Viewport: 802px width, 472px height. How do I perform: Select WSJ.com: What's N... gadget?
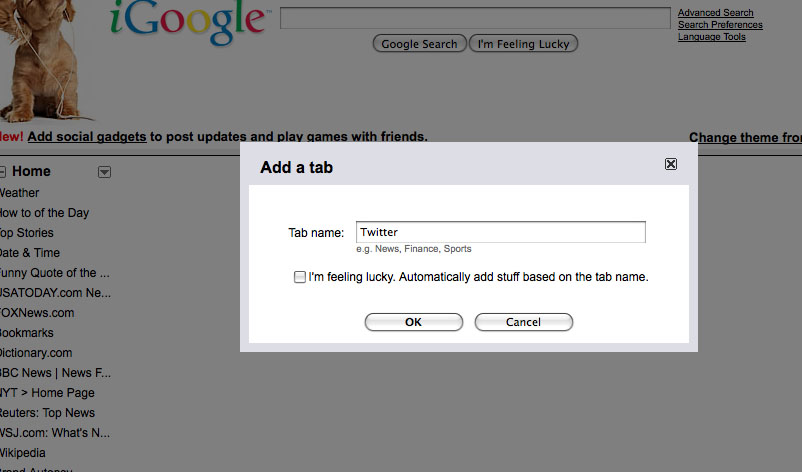[55, 433]
